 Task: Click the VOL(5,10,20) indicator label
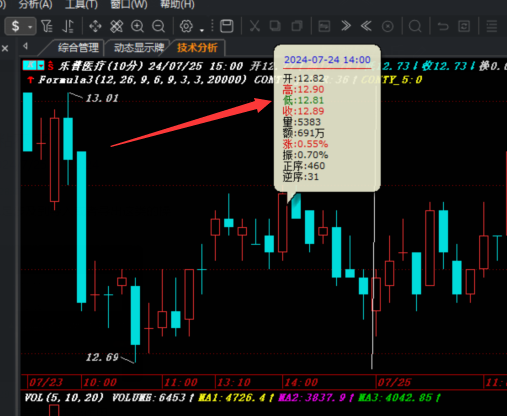[64, 397]
